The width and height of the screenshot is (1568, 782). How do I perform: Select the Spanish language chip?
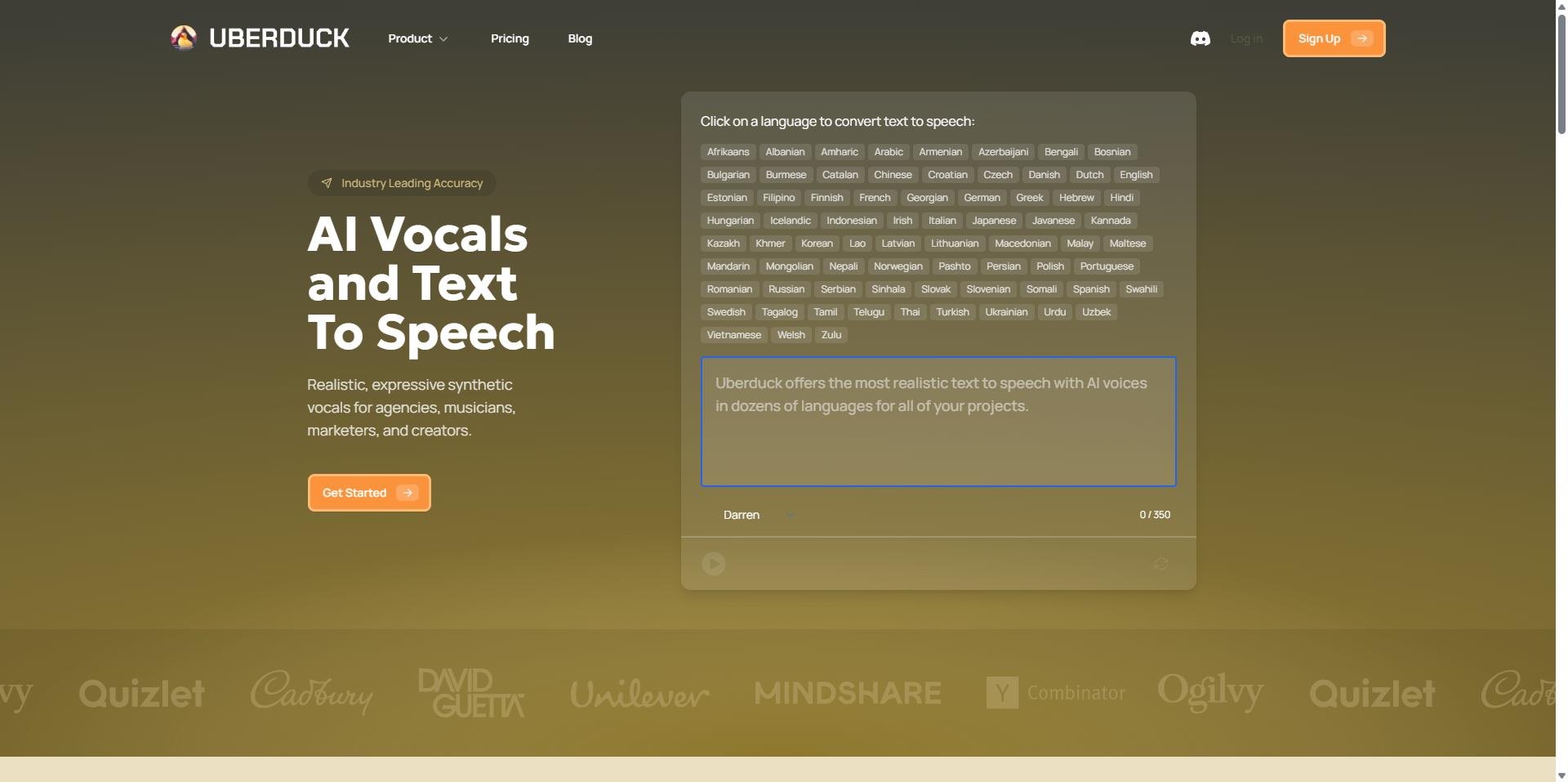(1091, 289)
